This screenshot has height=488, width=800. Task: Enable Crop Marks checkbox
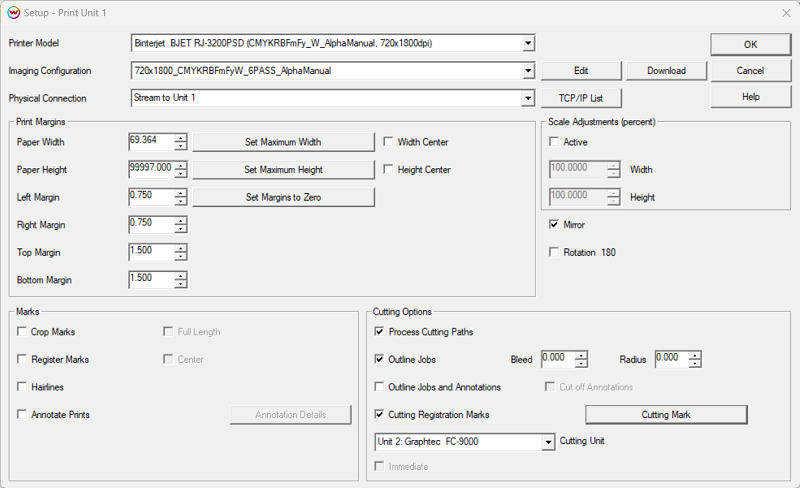point(22,331)
